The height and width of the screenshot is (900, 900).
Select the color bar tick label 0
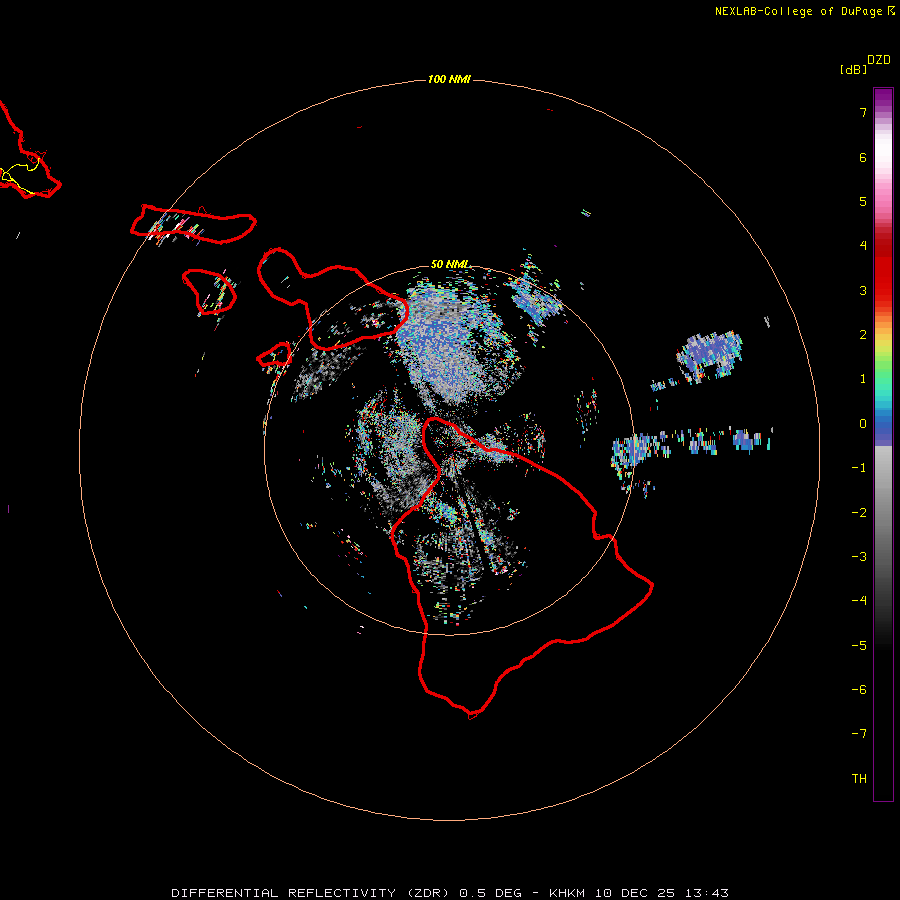point(863,424)
